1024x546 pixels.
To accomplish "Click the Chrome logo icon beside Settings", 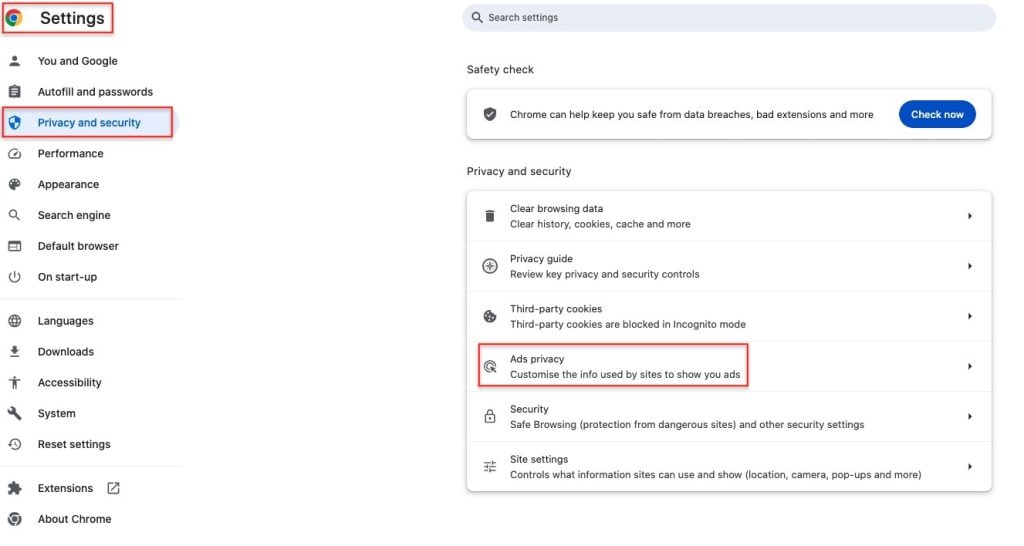I will [x=14, y=18].
